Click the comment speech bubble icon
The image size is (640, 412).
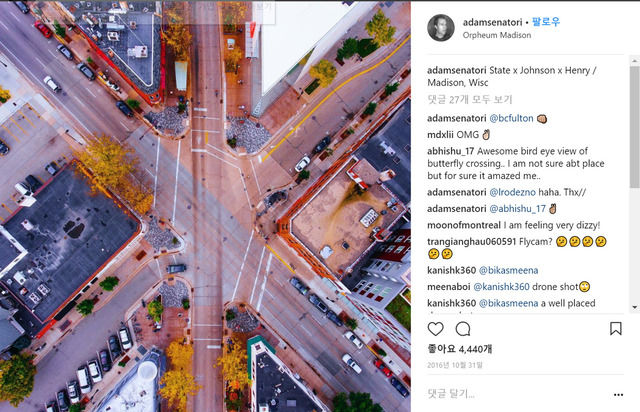click(x=463, y=329)
